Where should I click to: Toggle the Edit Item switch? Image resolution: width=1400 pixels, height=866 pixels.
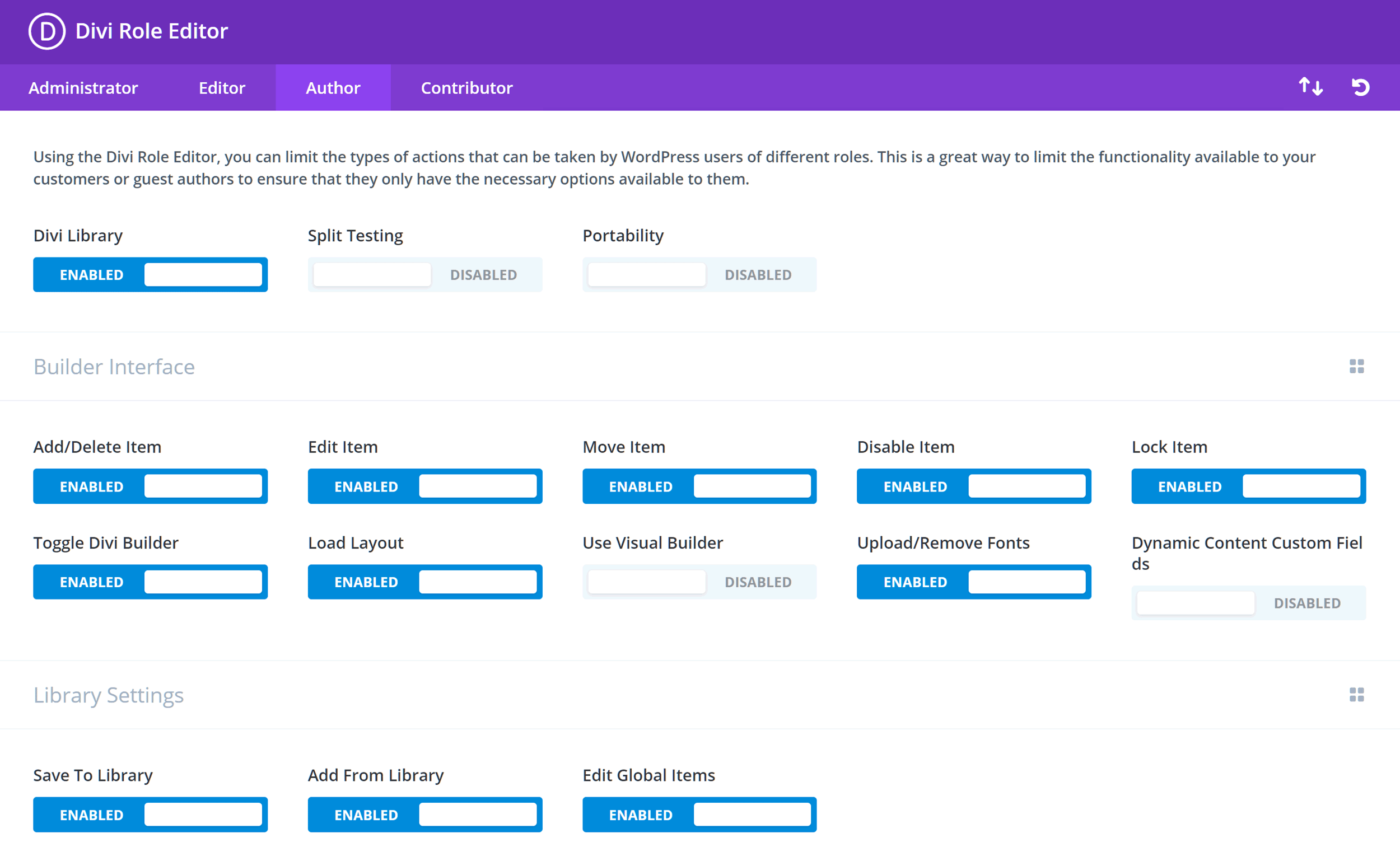coord(425,486)
